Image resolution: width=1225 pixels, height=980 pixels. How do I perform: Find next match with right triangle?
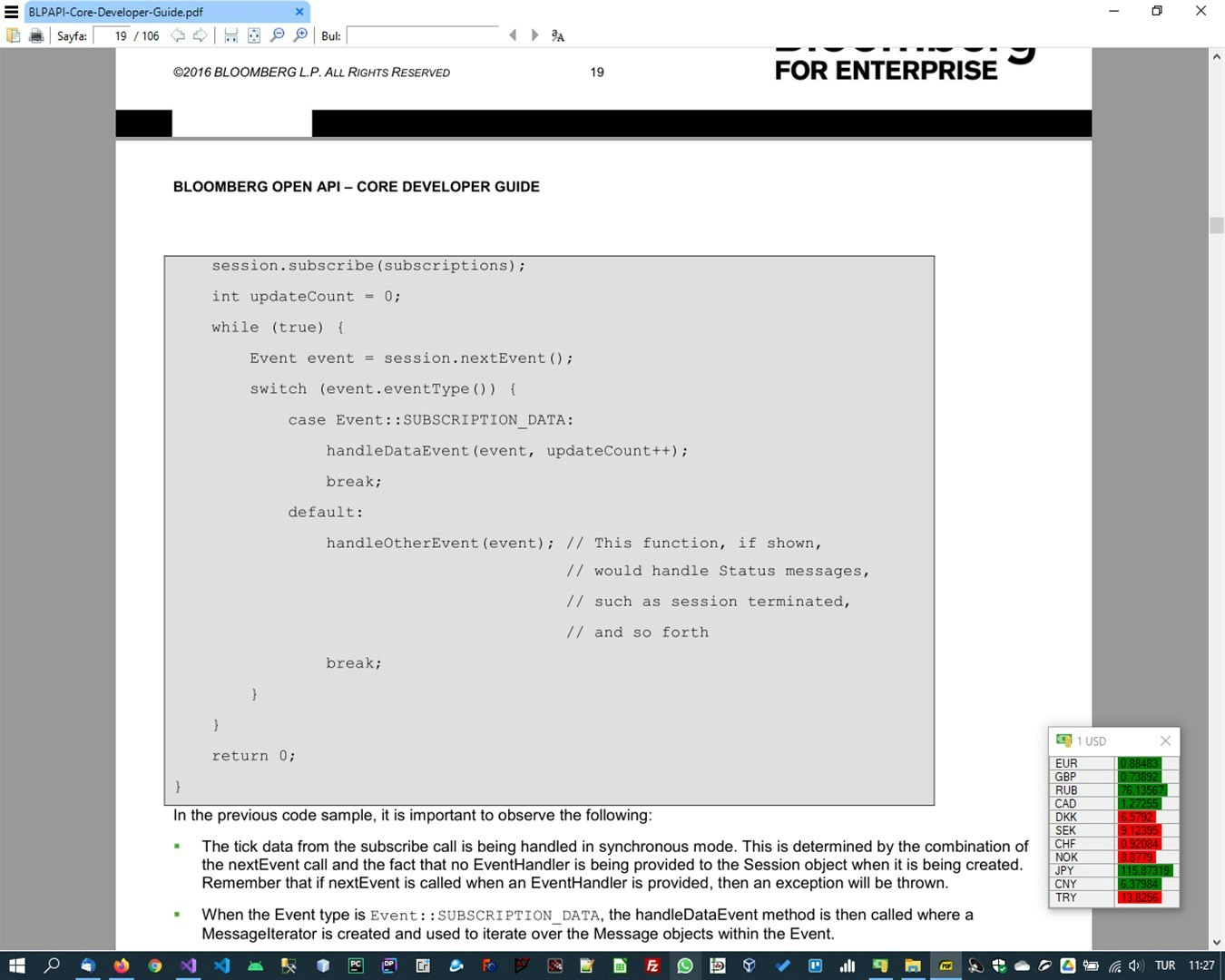(534, 35)
